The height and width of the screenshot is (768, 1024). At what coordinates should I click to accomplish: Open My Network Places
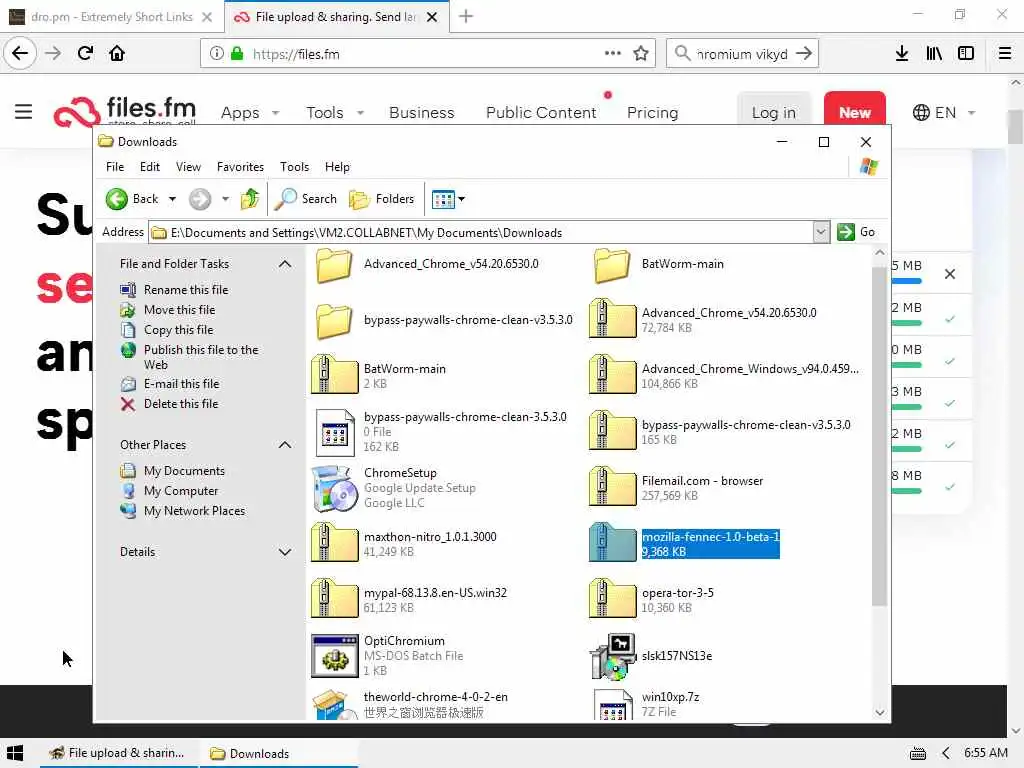tap(195, 511)
